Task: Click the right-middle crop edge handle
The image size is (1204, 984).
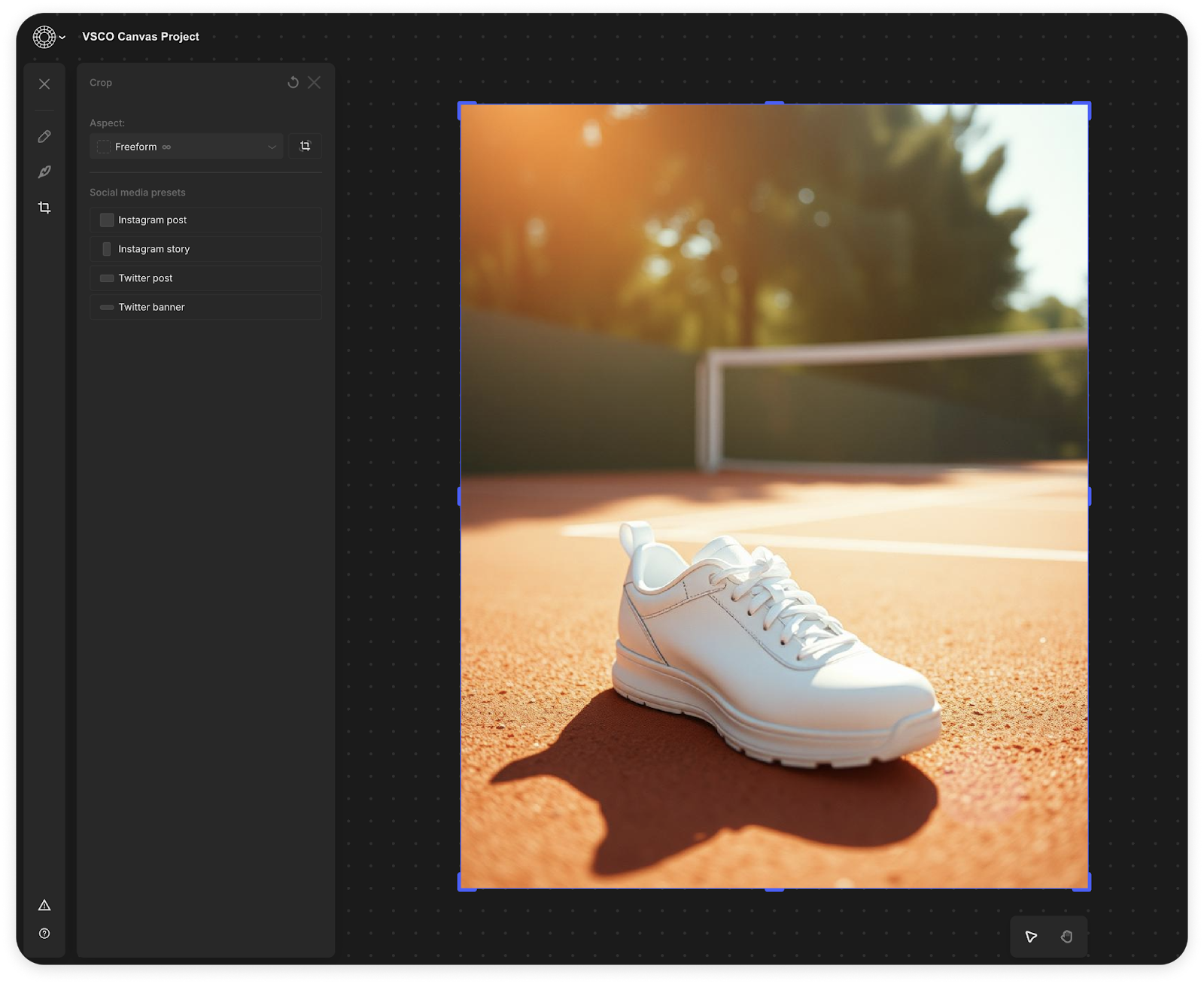Action: pyautogui.click(x=1089, y=496)
